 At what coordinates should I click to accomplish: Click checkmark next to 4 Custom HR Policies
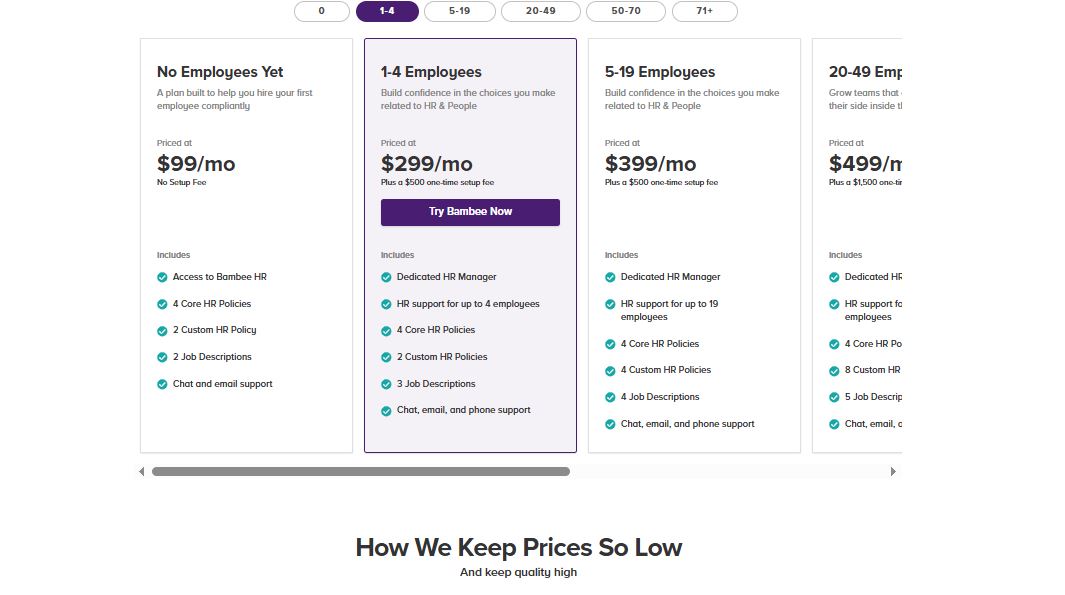click(610, 370)
